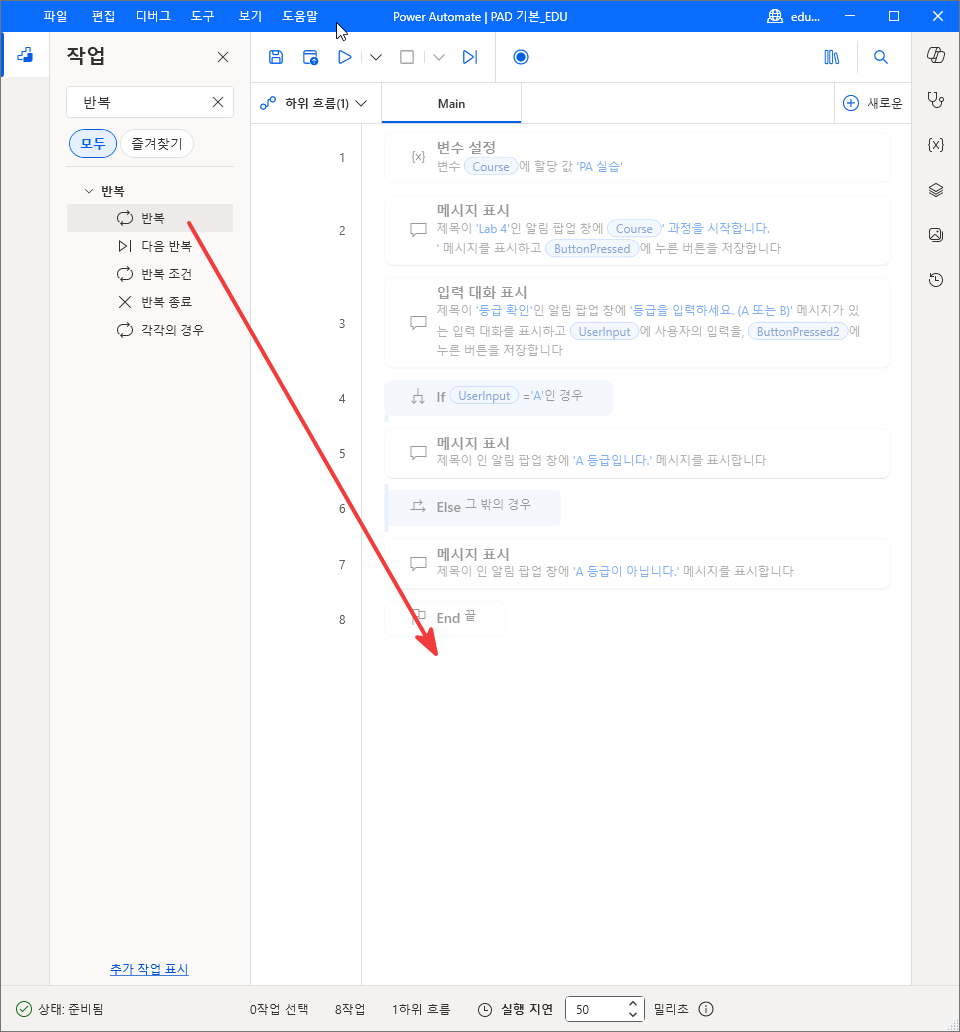The height and width of the screenshot is (1032, 960).
Task: Open the 디버그 menu
Action: click(x=153, y=16)
